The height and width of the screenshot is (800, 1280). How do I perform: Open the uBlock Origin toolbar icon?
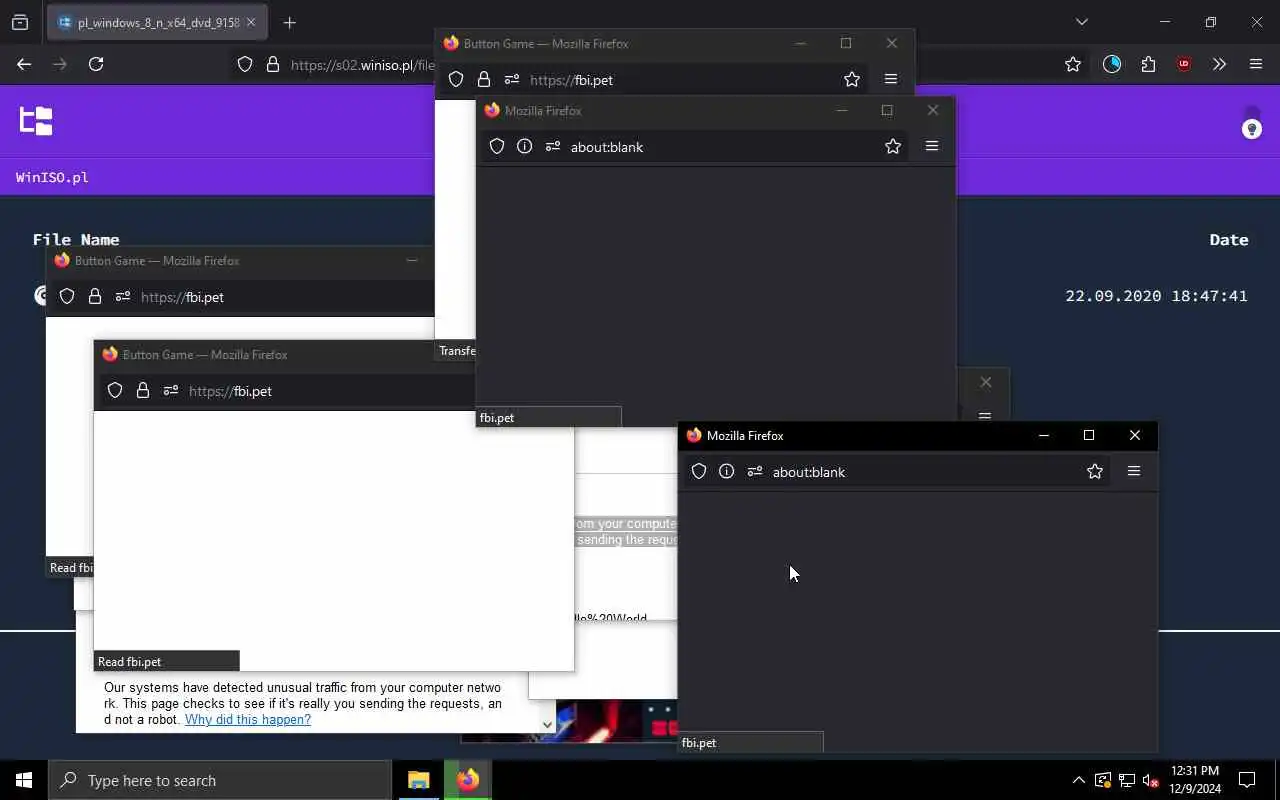1184,64
